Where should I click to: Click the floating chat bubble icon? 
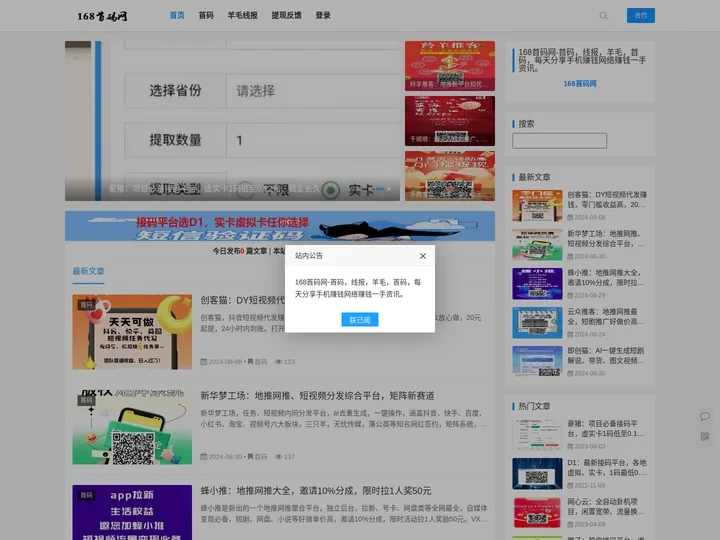click(x=705, y=416)
